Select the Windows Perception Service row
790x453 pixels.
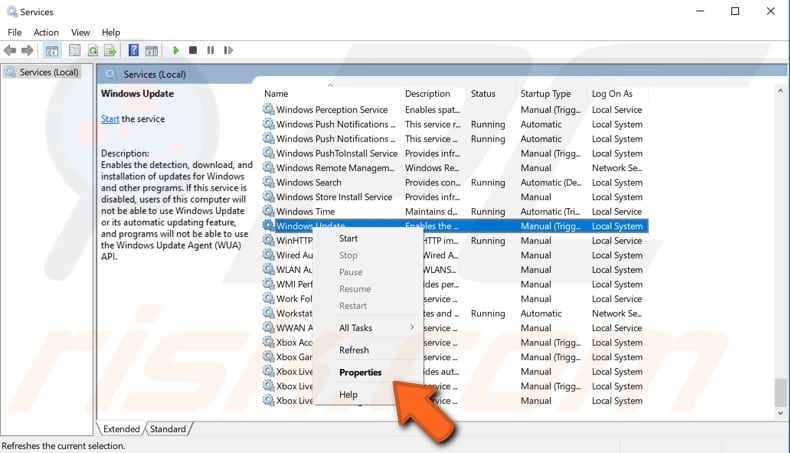point(455,109)
